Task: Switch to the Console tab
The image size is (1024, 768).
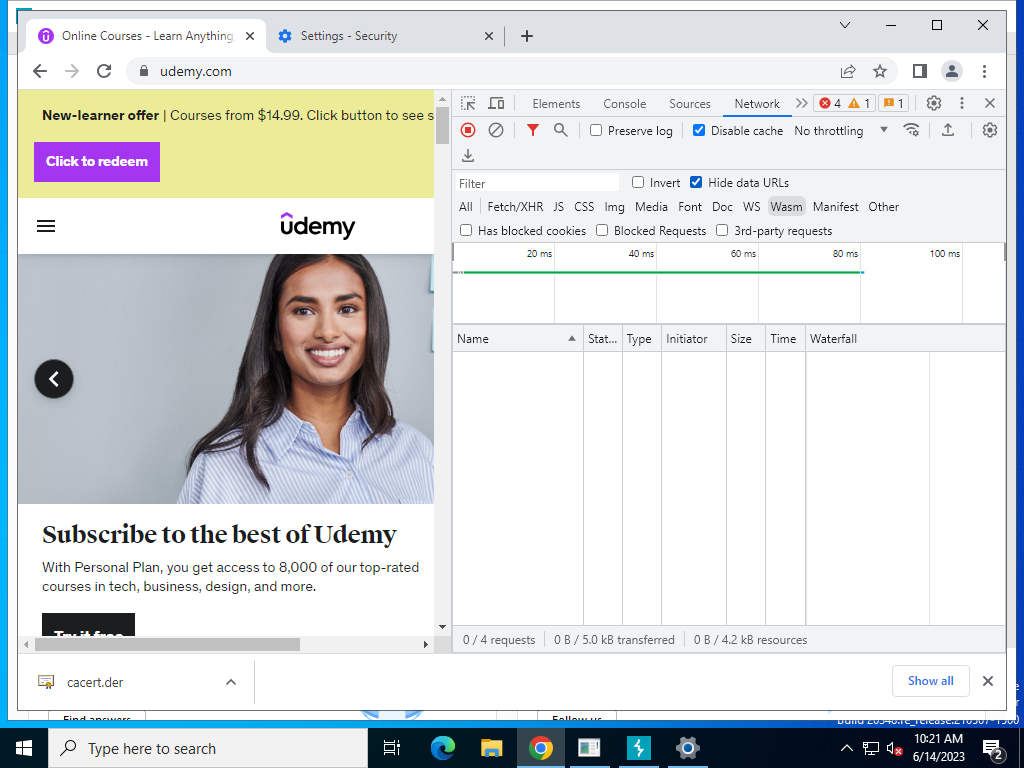Action: pyautogui.click(x=624, y=103)
